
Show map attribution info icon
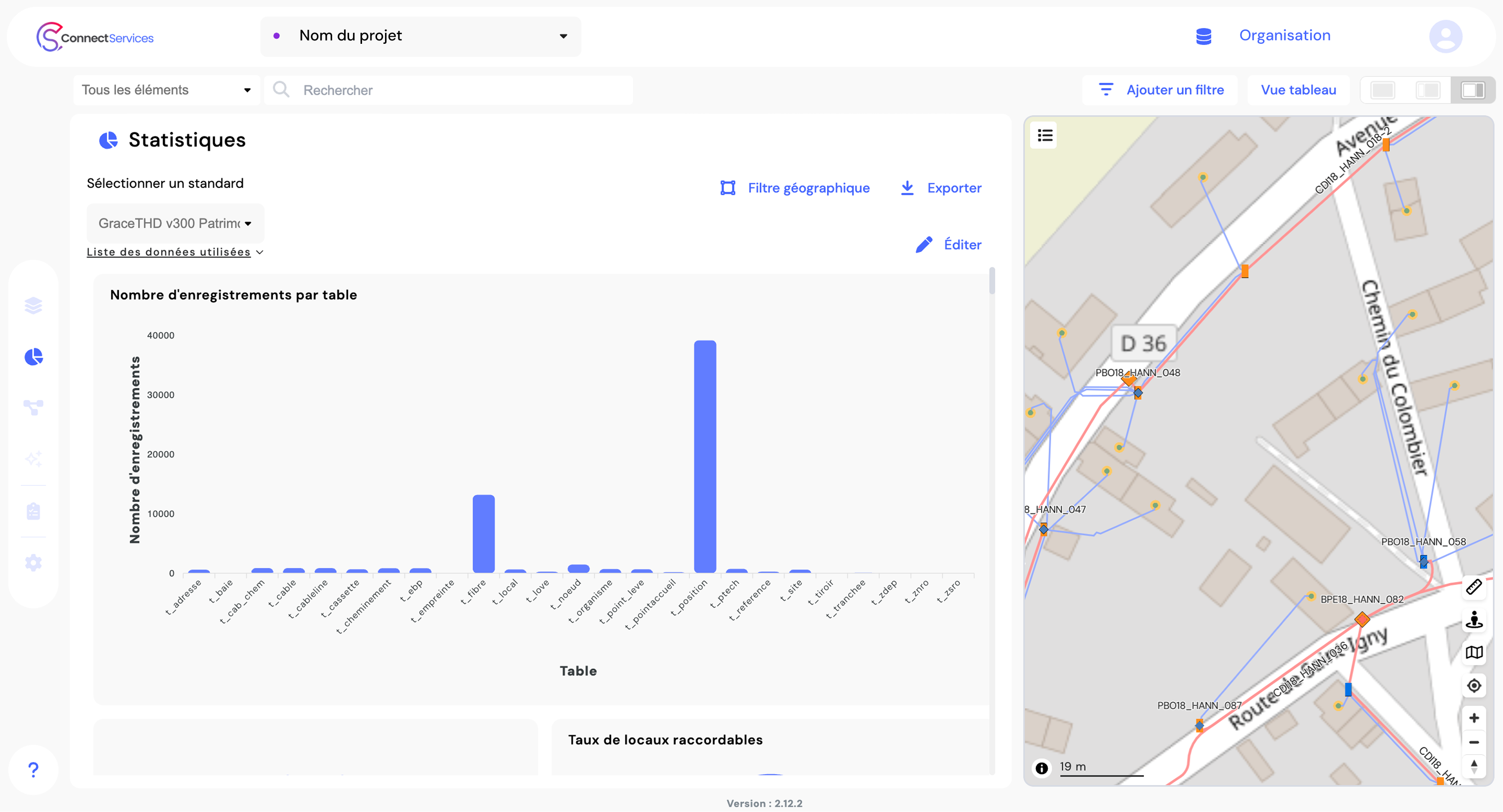tap(1041, 768)
